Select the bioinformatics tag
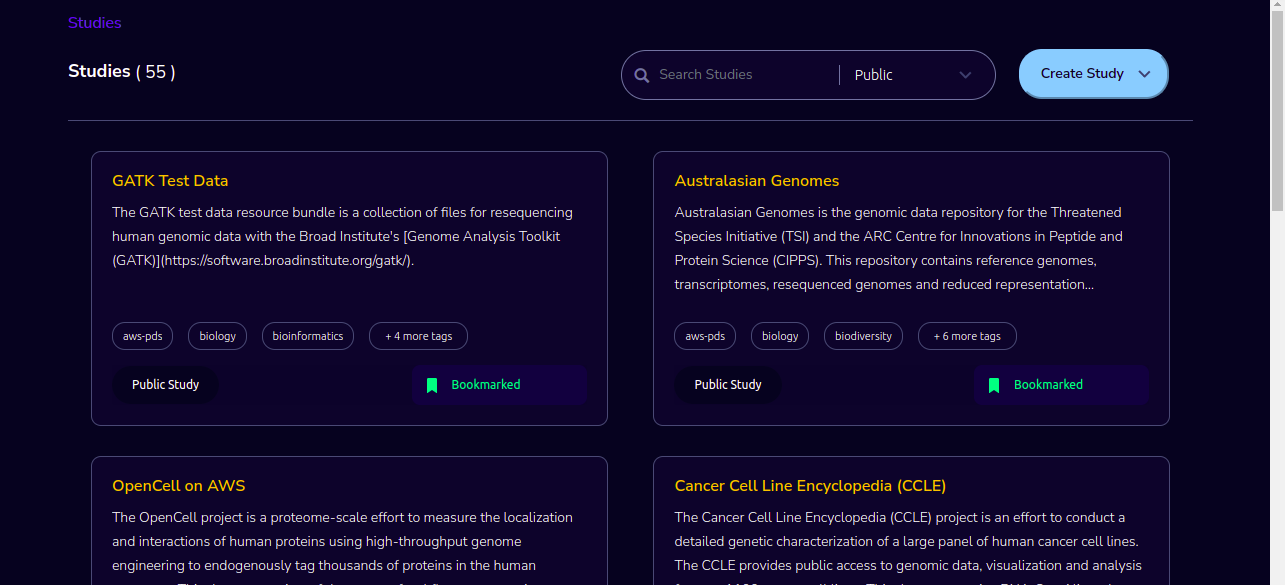The height and width of the screenshot is (585, 1285). [308, 336]
